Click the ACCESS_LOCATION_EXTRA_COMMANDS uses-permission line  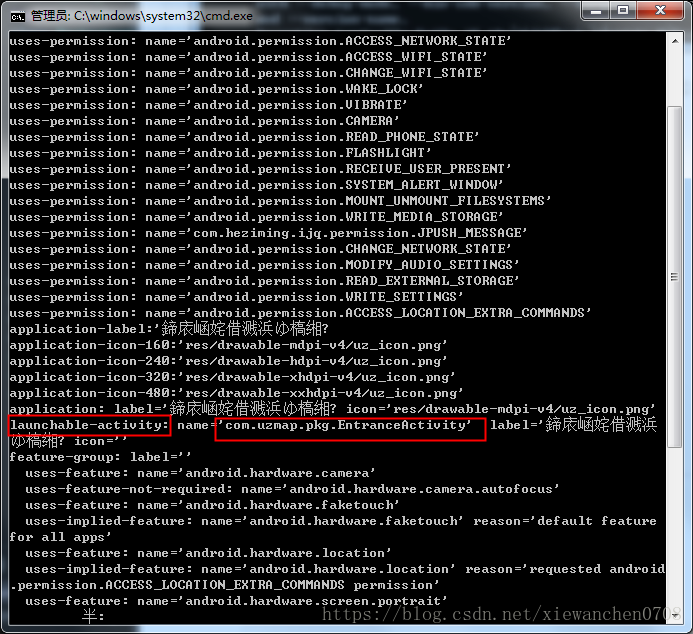301,313
